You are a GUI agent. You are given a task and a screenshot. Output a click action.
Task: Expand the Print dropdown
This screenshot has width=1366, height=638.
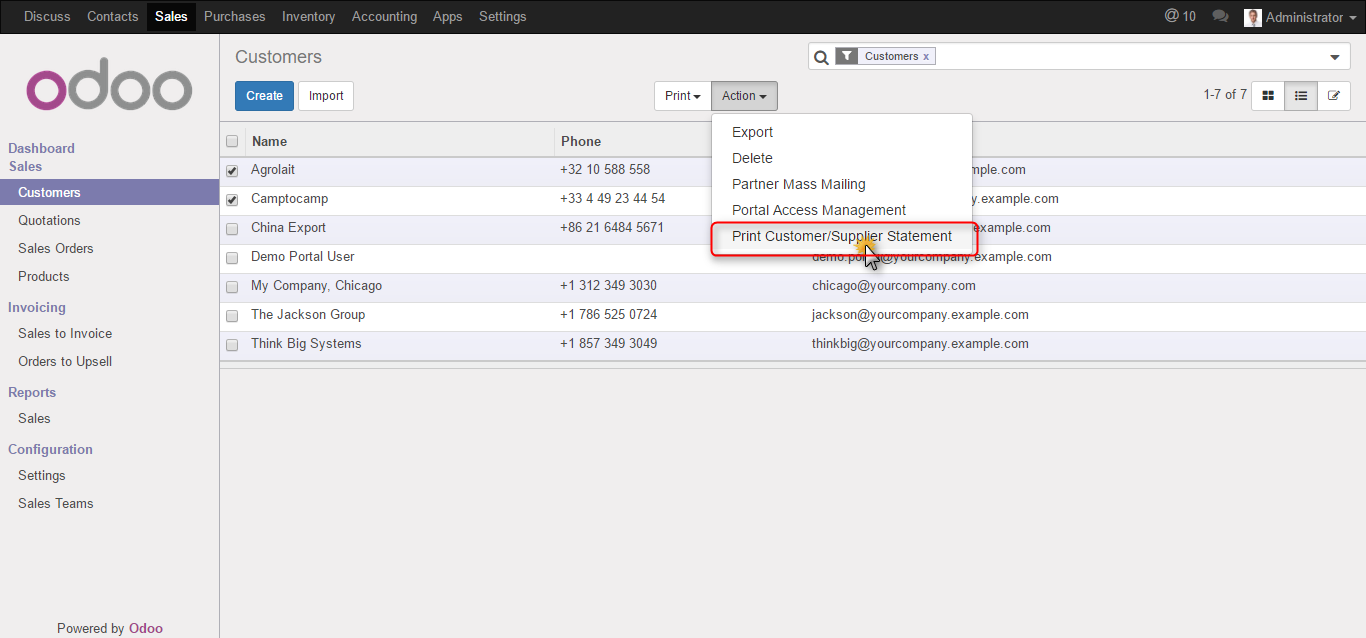coord(682,96)
